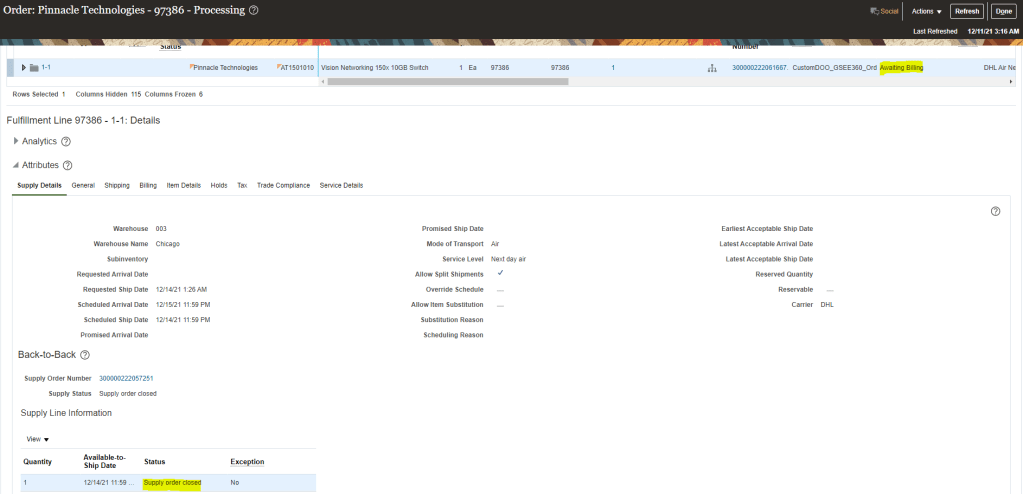
Task: Click the help icon next to Analytics
Action: pyautogui.click(x=66, y=142)
